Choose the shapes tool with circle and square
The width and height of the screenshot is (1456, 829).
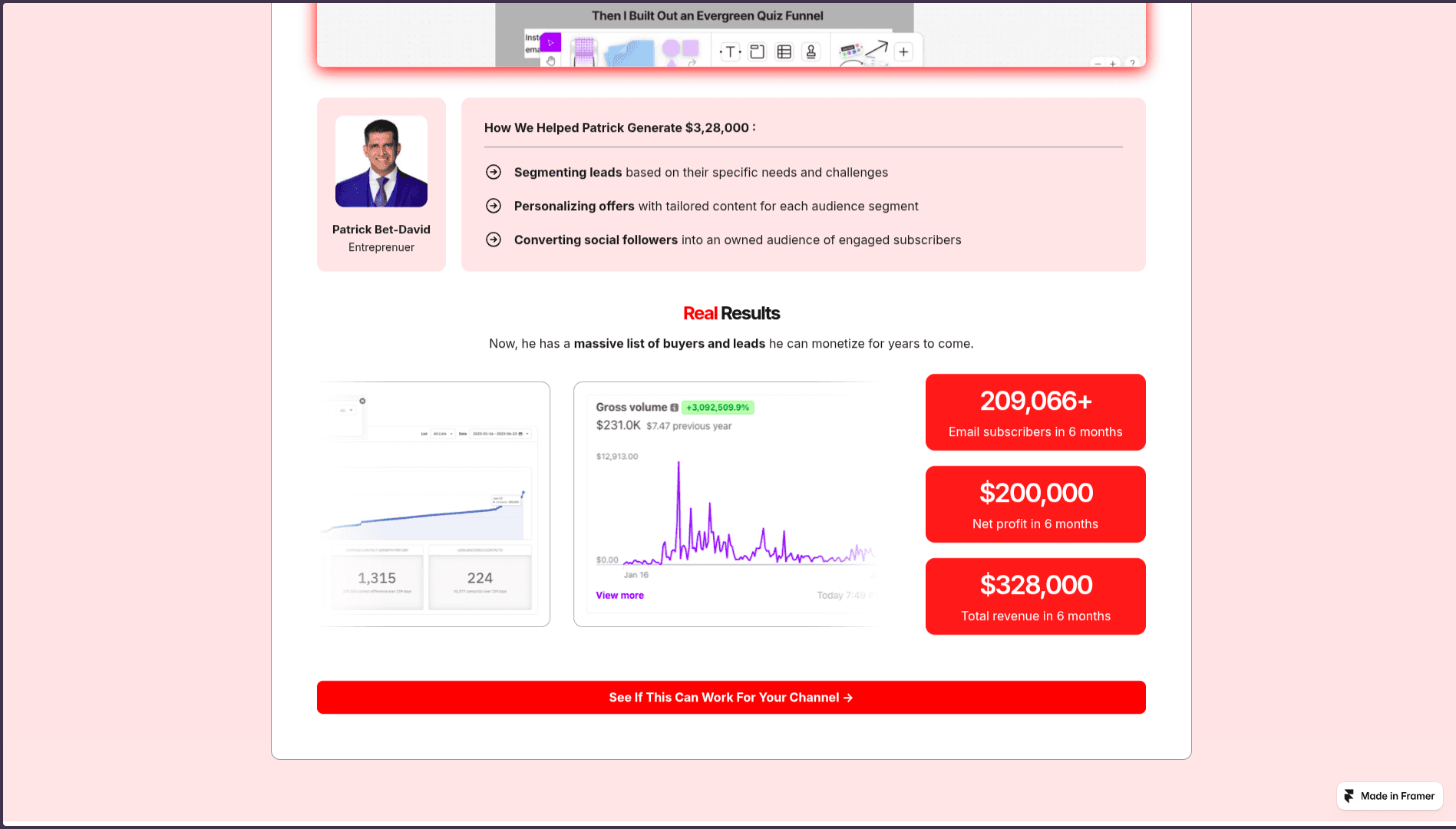click(x=680, y=51)
